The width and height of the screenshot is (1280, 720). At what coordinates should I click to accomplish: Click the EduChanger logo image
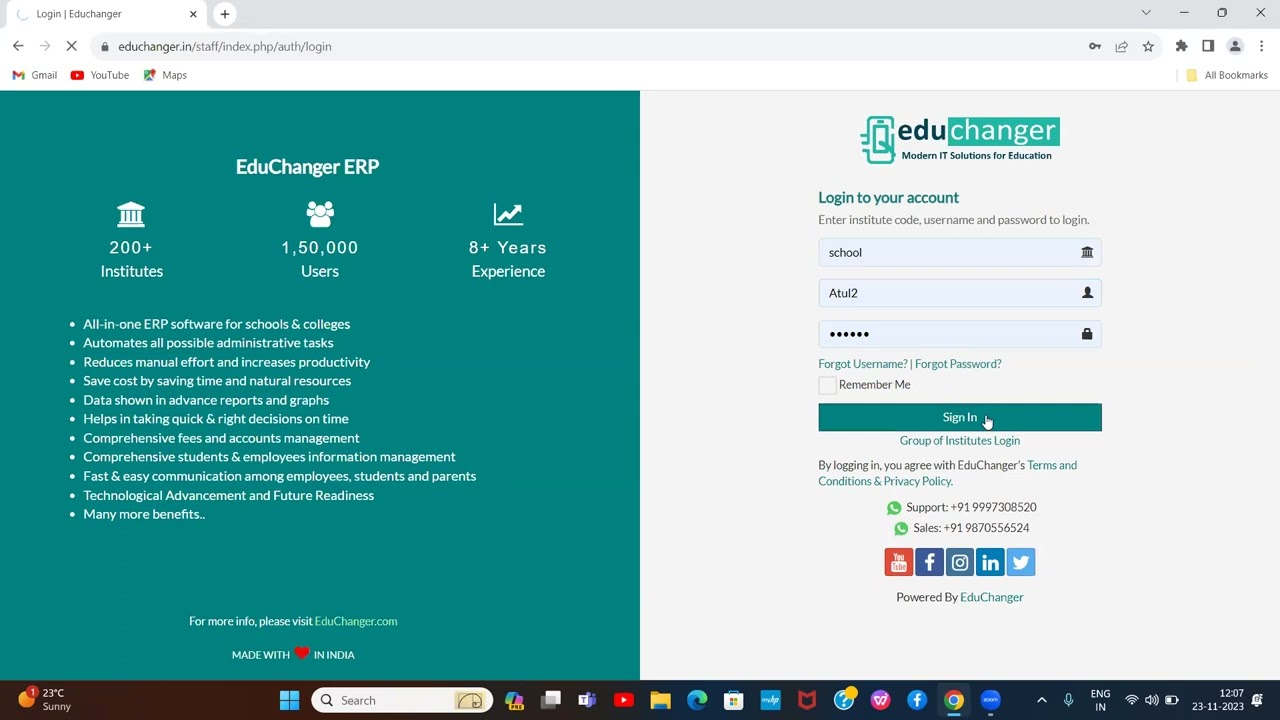[x=959, y=139]
